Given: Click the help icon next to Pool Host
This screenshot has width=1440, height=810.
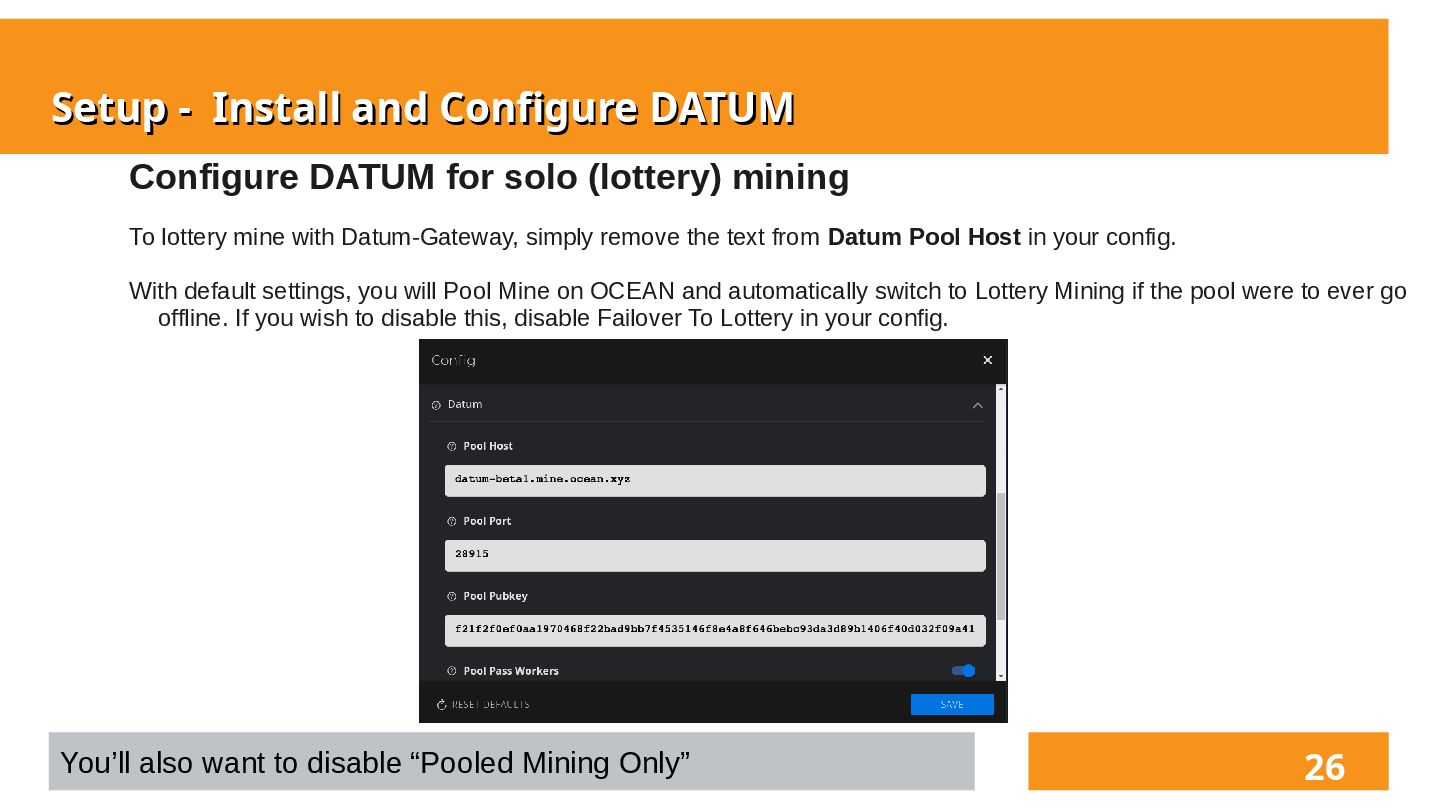Looking at the screenshot, I should 452,447.
